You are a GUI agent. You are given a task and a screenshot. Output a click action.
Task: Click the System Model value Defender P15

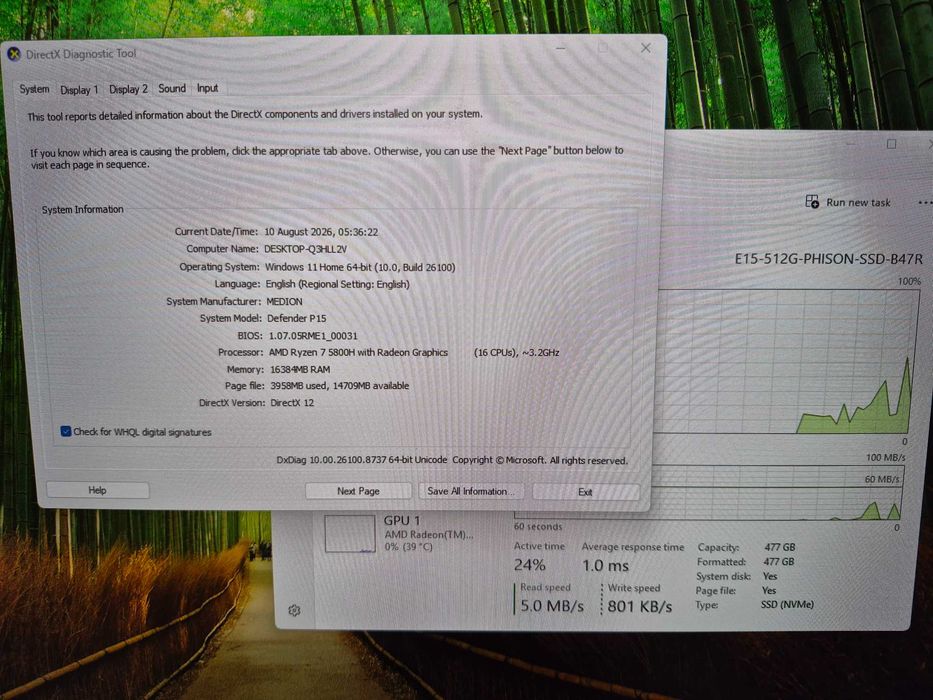(x=296, y=318)
